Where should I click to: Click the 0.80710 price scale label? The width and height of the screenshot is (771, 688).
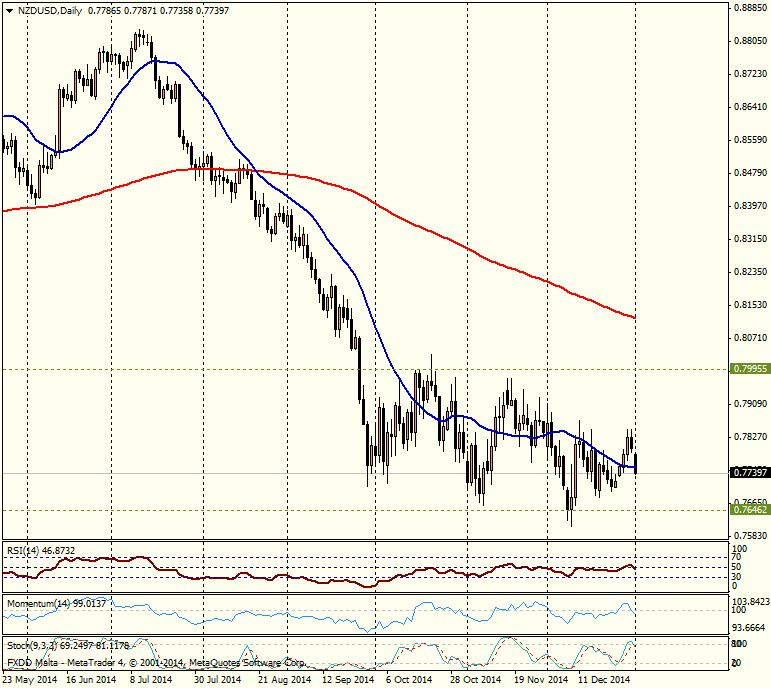[x=749, y=338]
